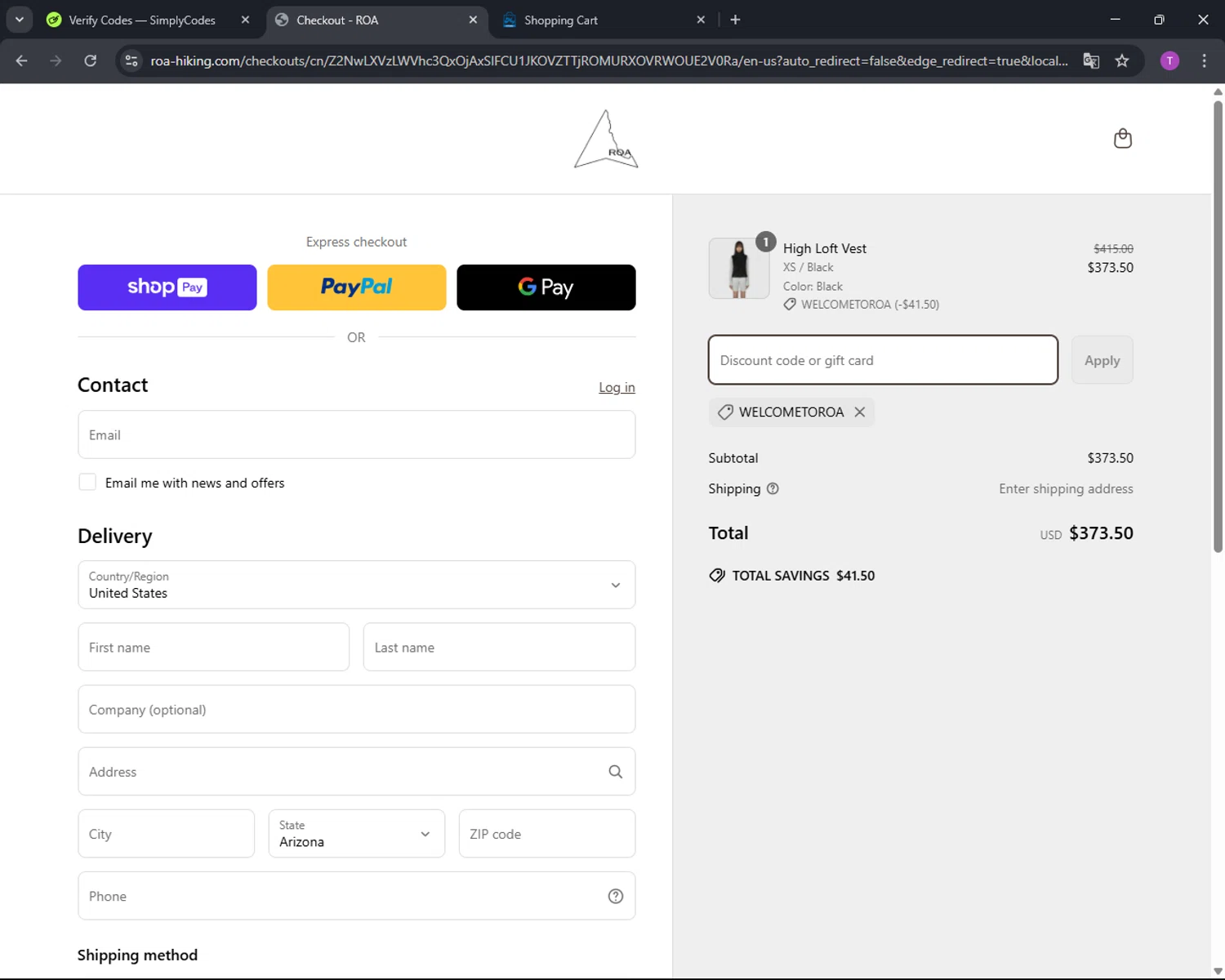Close the Verify Codes — SimplyCodes tab
This screenshot has width=1225, height=980.
coord(245,20)
